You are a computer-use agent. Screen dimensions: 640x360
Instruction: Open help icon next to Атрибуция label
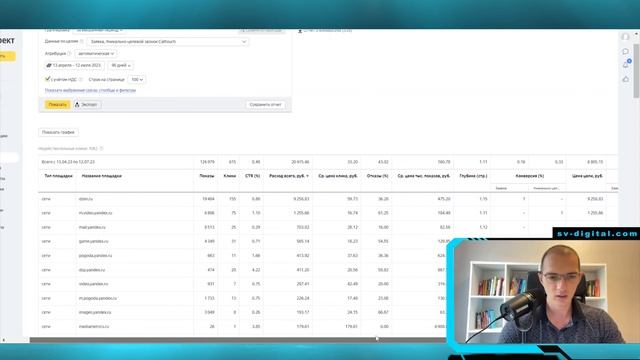coord(69,53)
